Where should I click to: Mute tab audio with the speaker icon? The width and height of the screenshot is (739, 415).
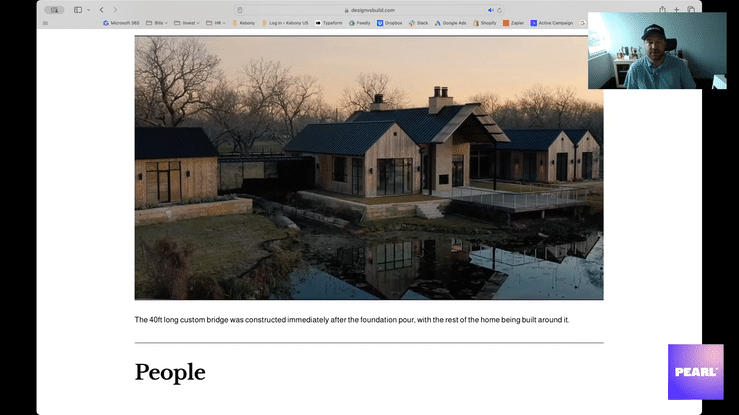tap(491, 10)
